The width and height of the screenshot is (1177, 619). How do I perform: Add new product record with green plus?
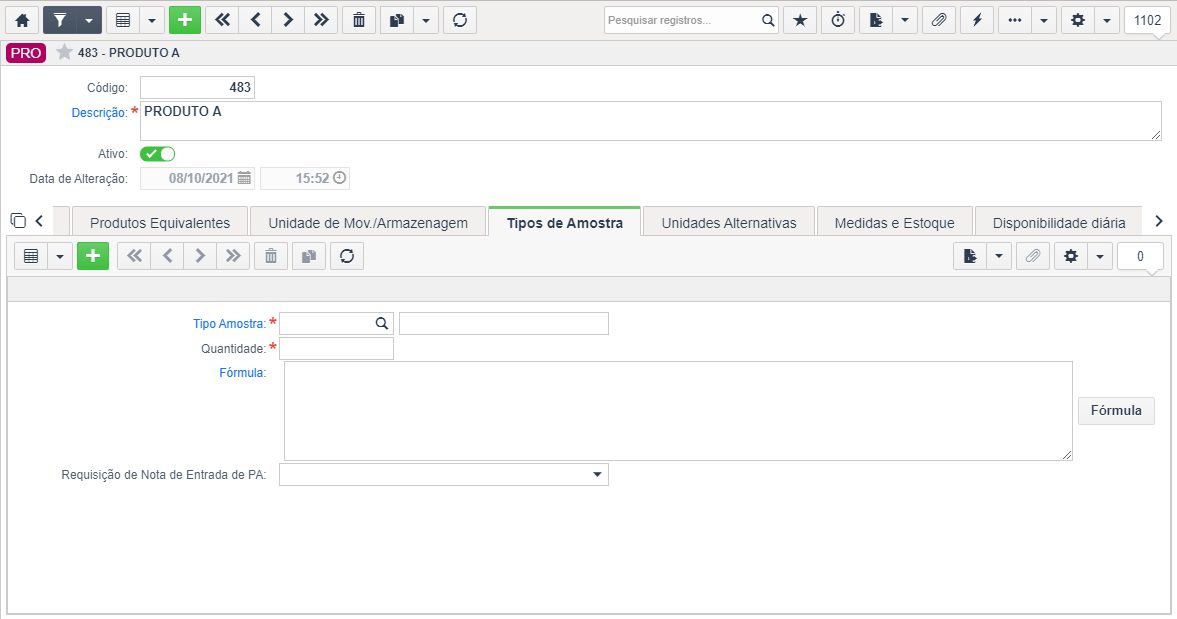click(x=185, y=20)
